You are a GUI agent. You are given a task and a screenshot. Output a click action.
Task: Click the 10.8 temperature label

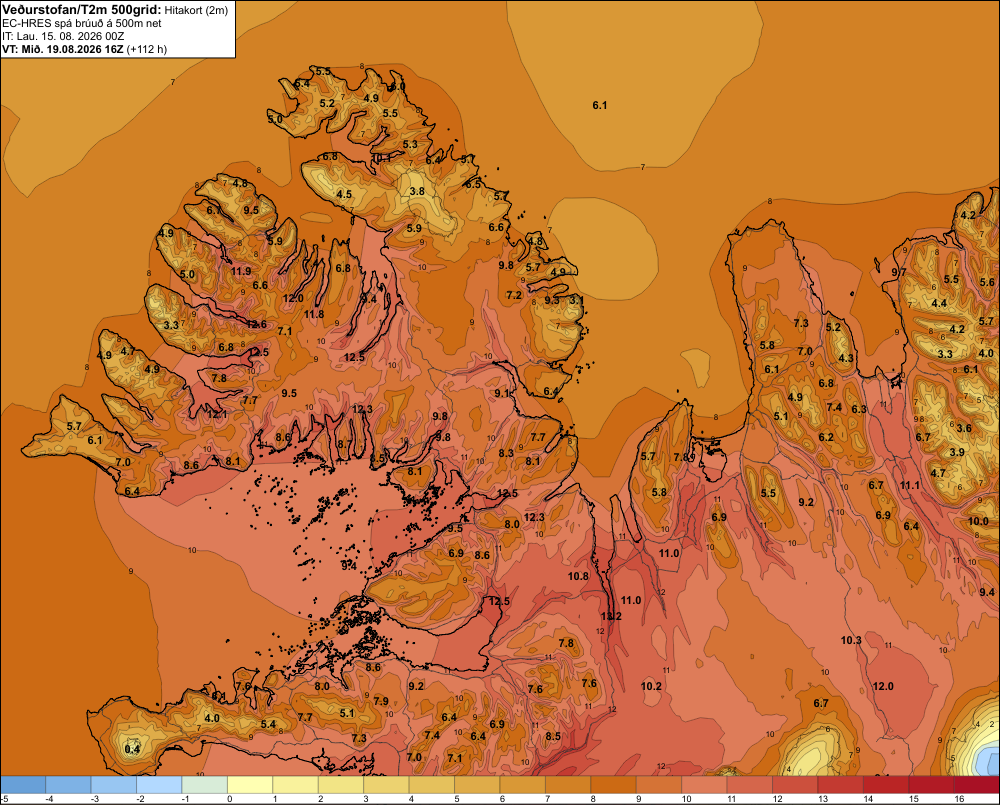578,576
